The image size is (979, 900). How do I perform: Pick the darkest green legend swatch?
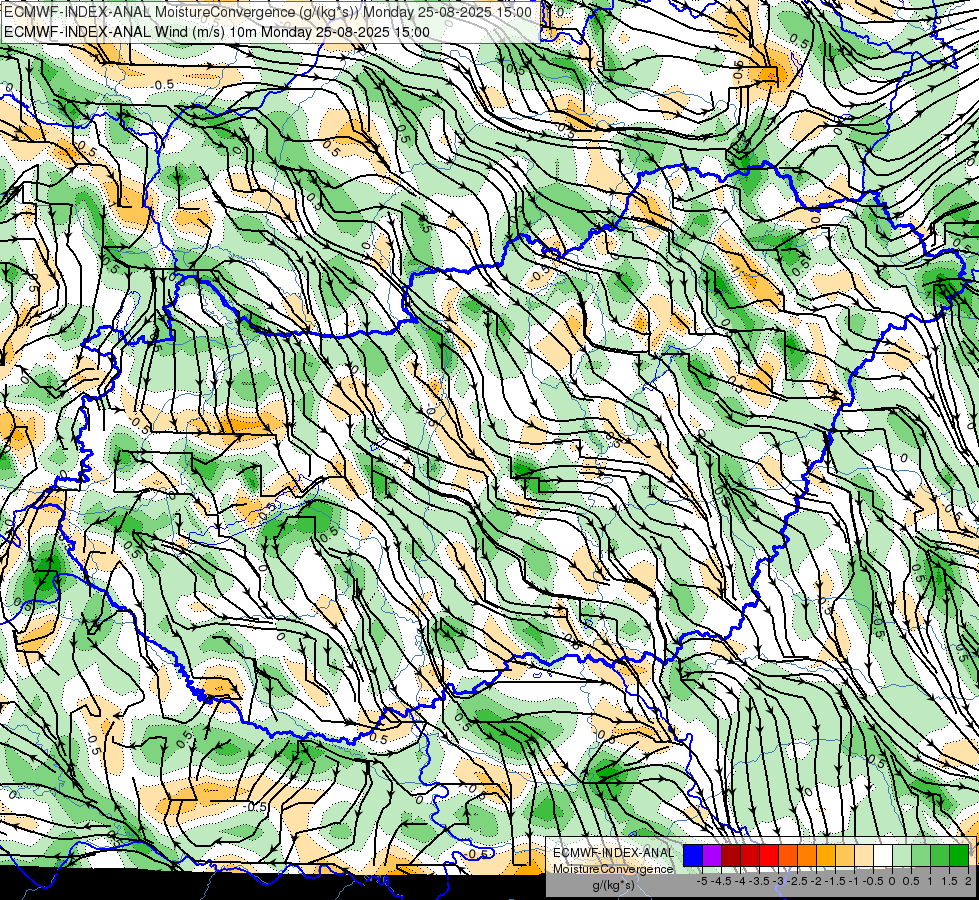pyautogui.click(x=958, y=855)
